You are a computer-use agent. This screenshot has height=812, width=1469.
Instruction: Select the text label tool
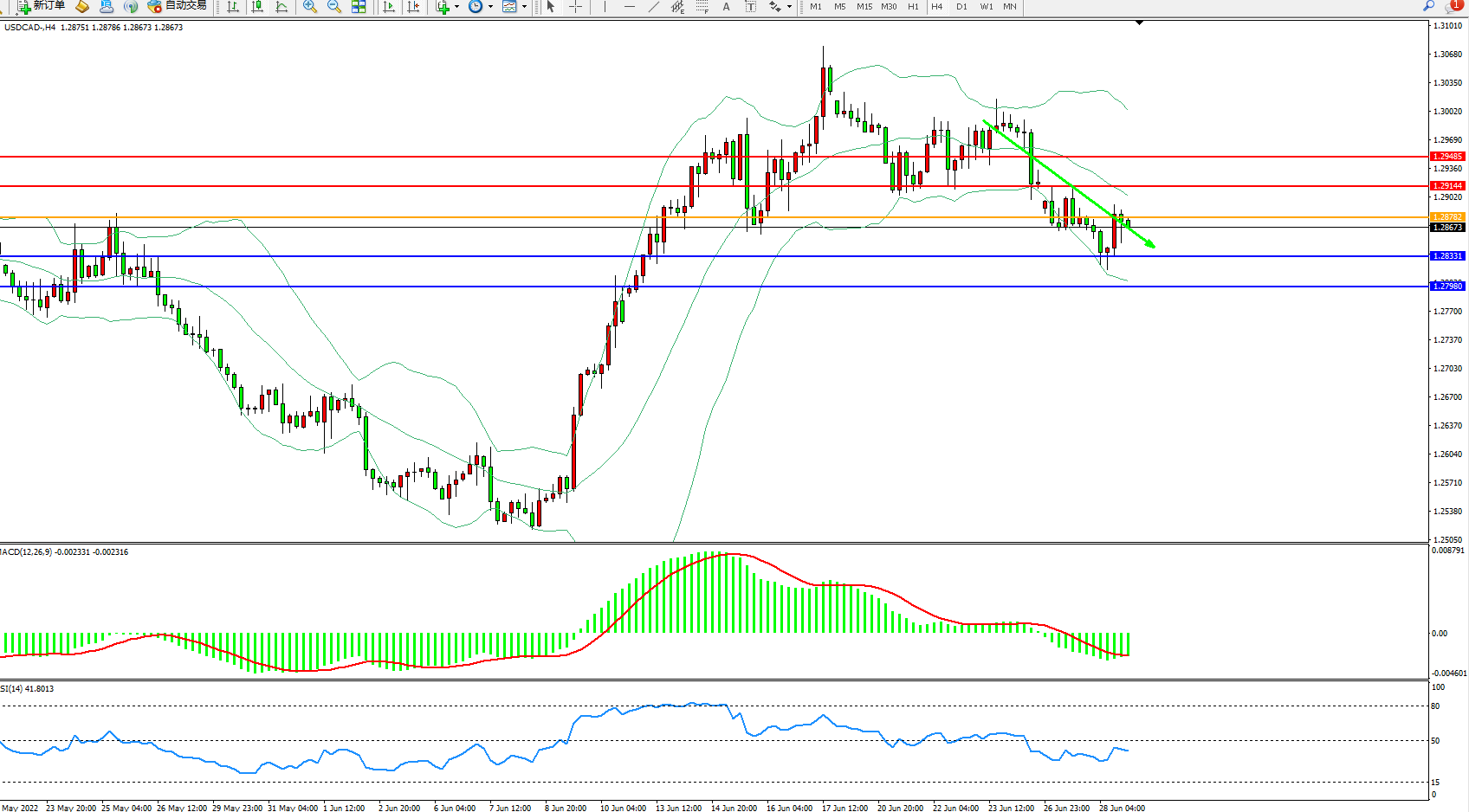[x=750, y=7]
